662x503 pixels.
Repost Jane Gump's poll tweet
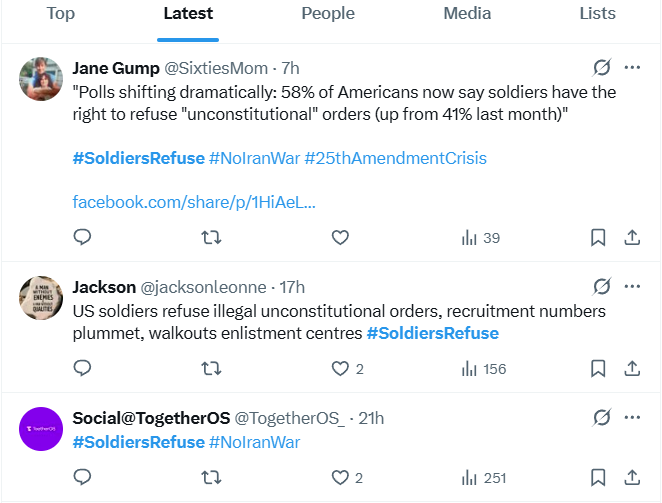click(211, 238)
